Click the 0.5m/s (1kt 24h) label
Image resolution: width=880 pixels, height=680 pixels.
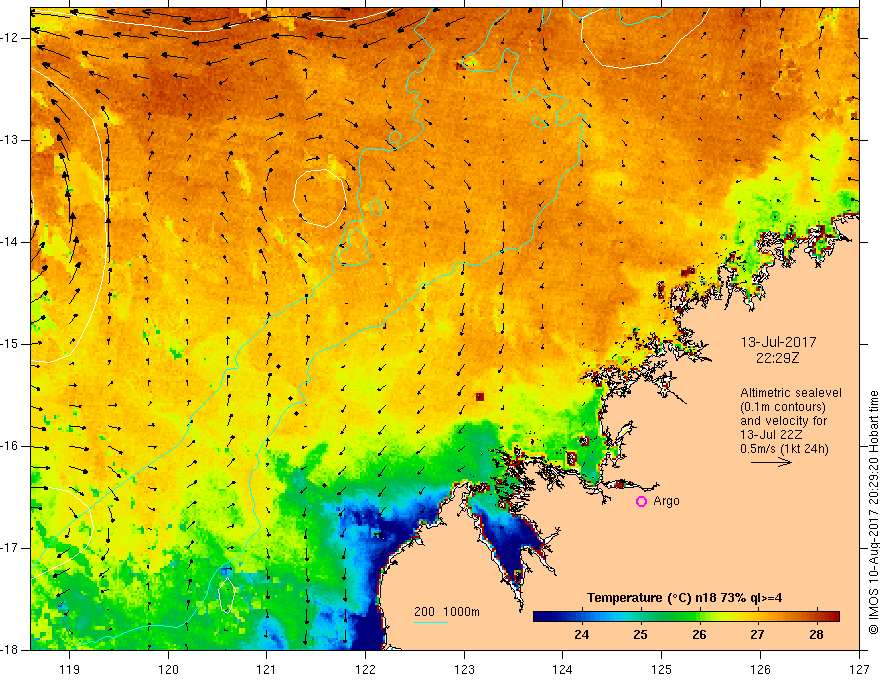click(784, 448)
